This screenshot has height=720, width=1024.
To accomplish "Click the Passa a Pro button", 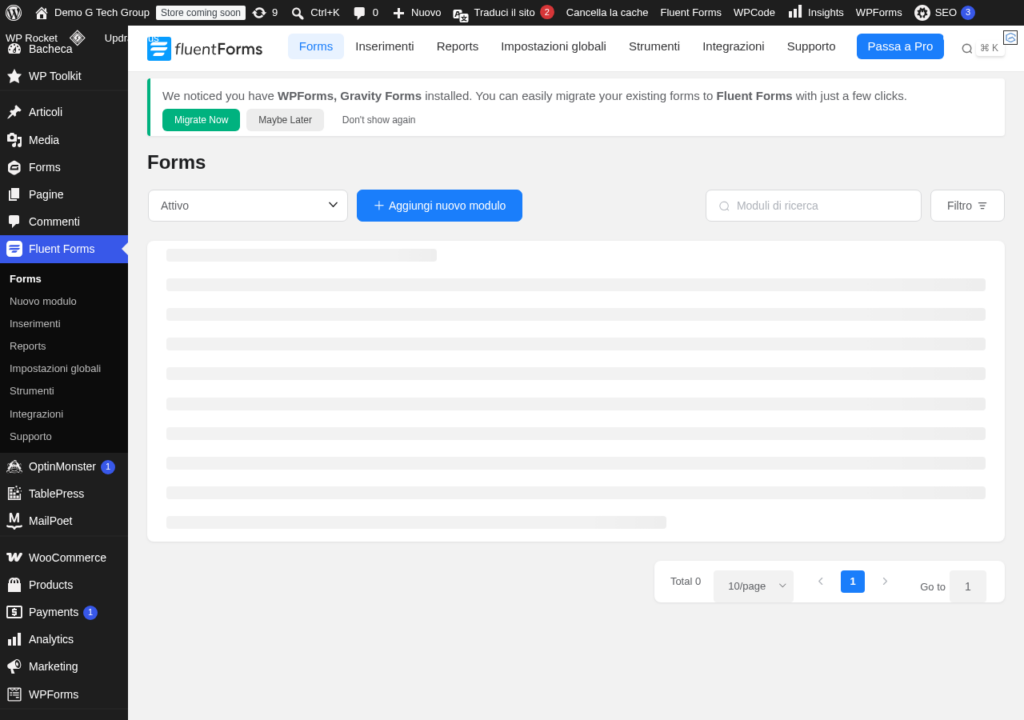I will pos(900,46).
